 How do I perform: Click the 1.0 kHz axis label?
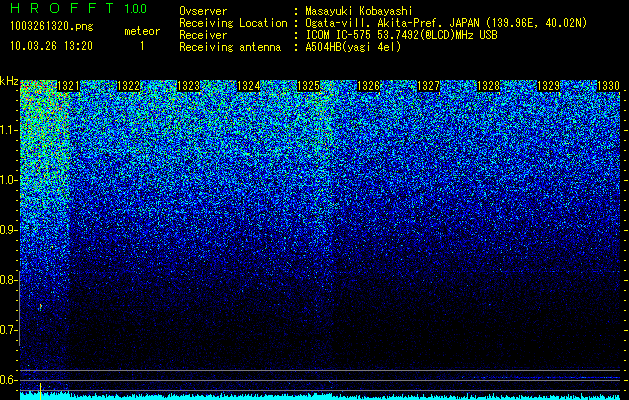(8, 180)
